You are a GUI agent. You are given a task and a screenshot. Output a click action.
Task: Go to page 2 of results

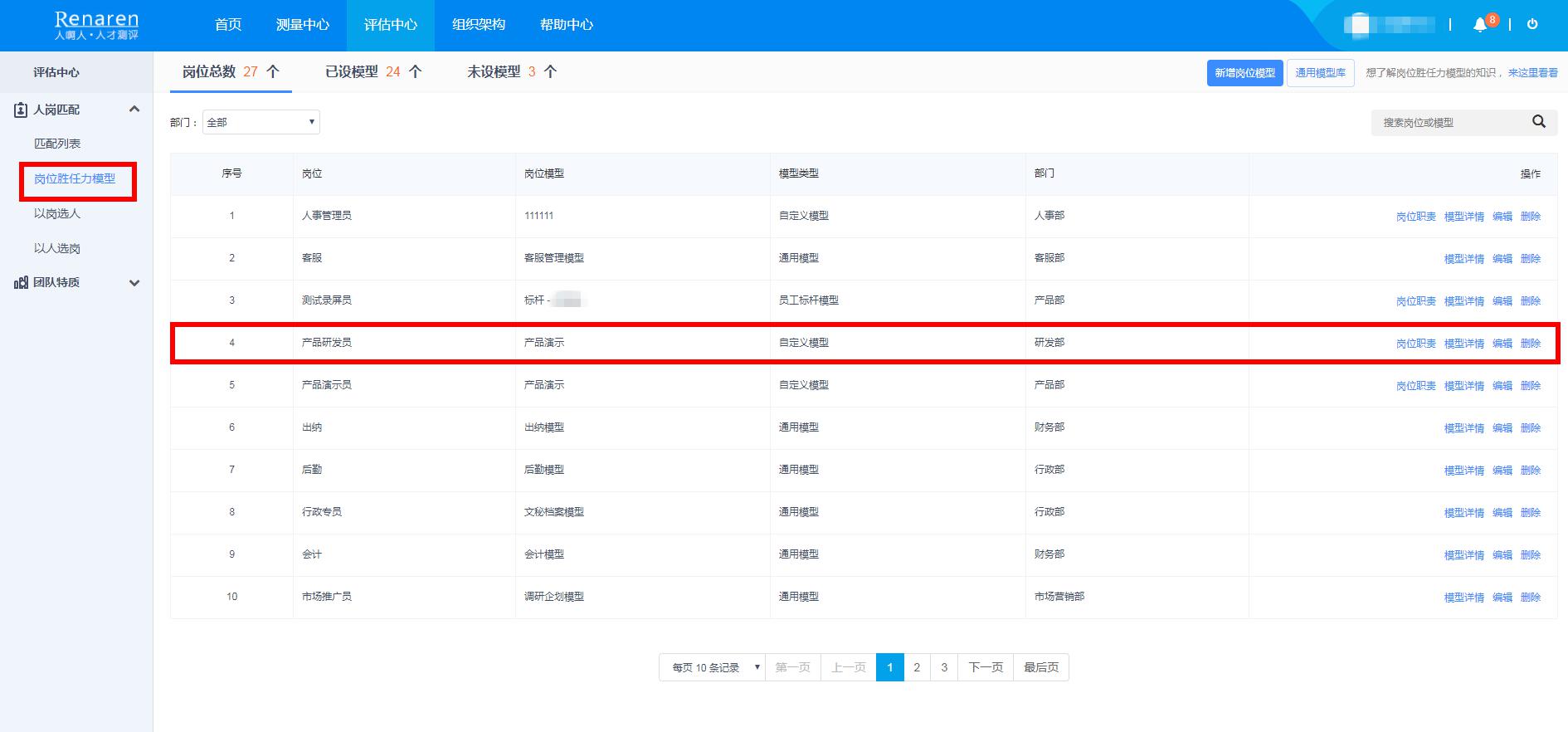point(917,667)
